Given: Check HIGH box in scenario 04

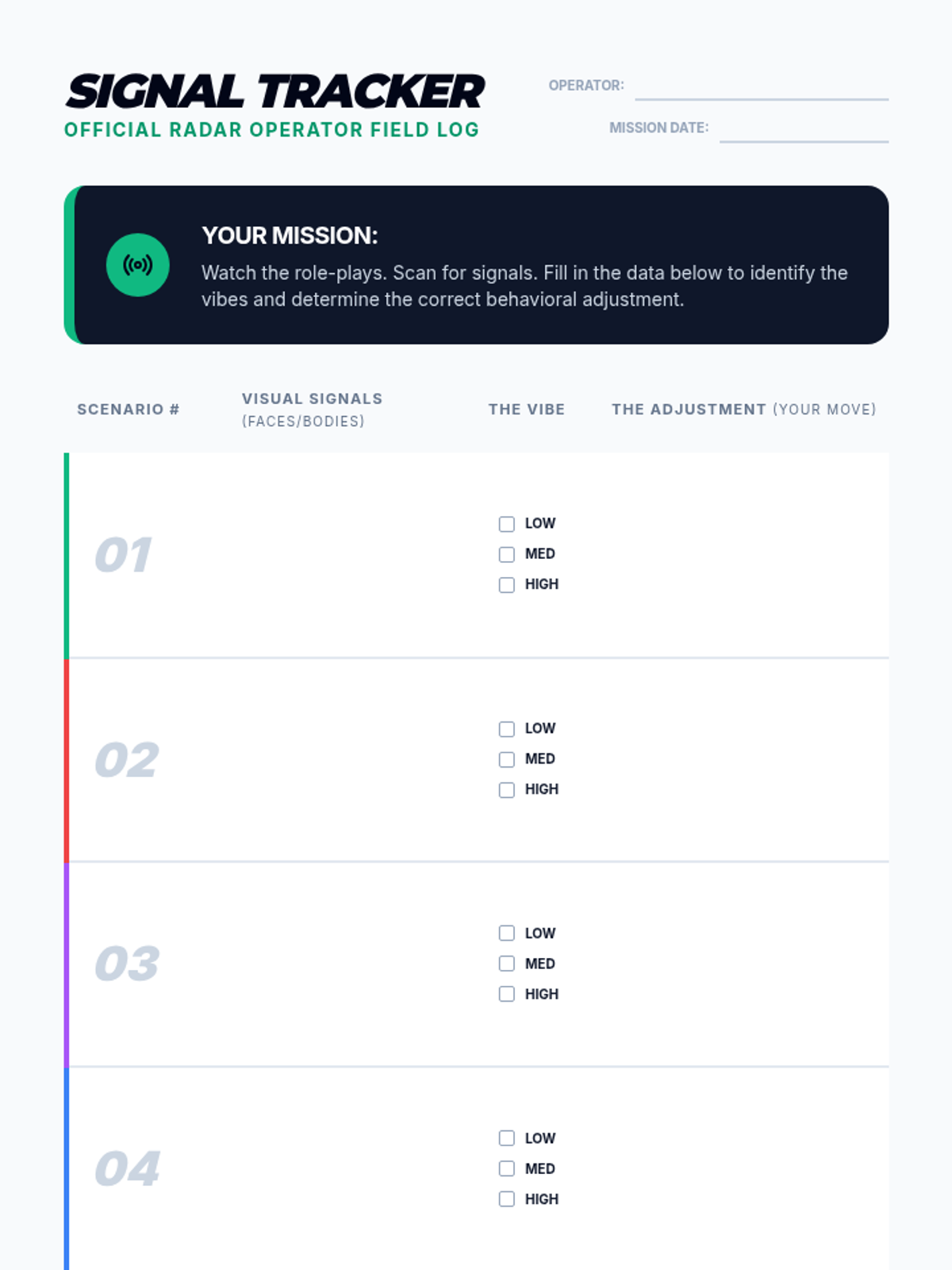Looking at the screenshot, I should 507,1199.
